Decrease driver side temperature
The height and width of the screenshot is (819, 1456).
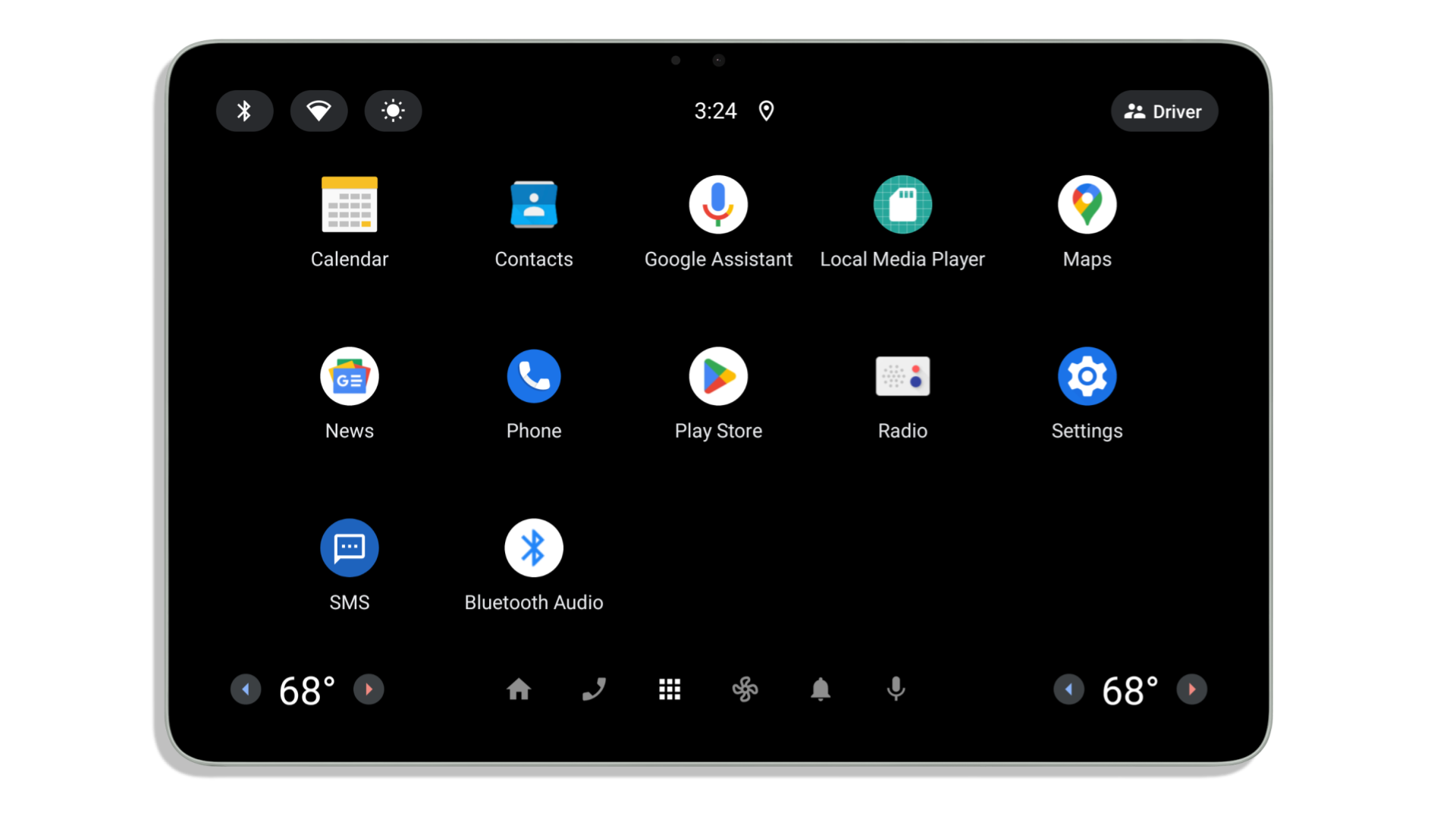246,689
